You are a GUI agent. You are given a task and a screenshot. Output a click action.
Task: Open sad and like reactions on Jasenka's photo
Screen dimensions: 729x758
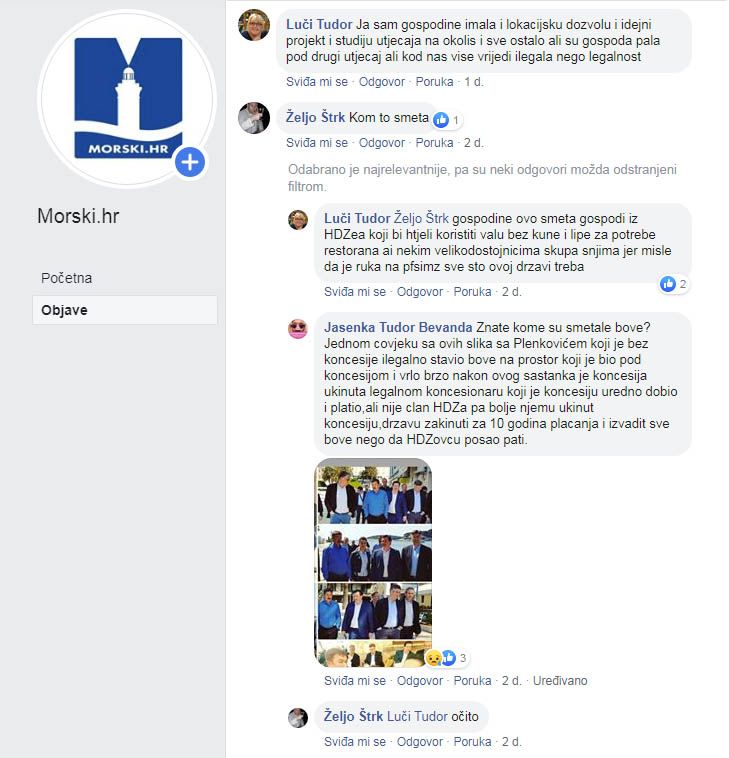click(x=445, y=657)
